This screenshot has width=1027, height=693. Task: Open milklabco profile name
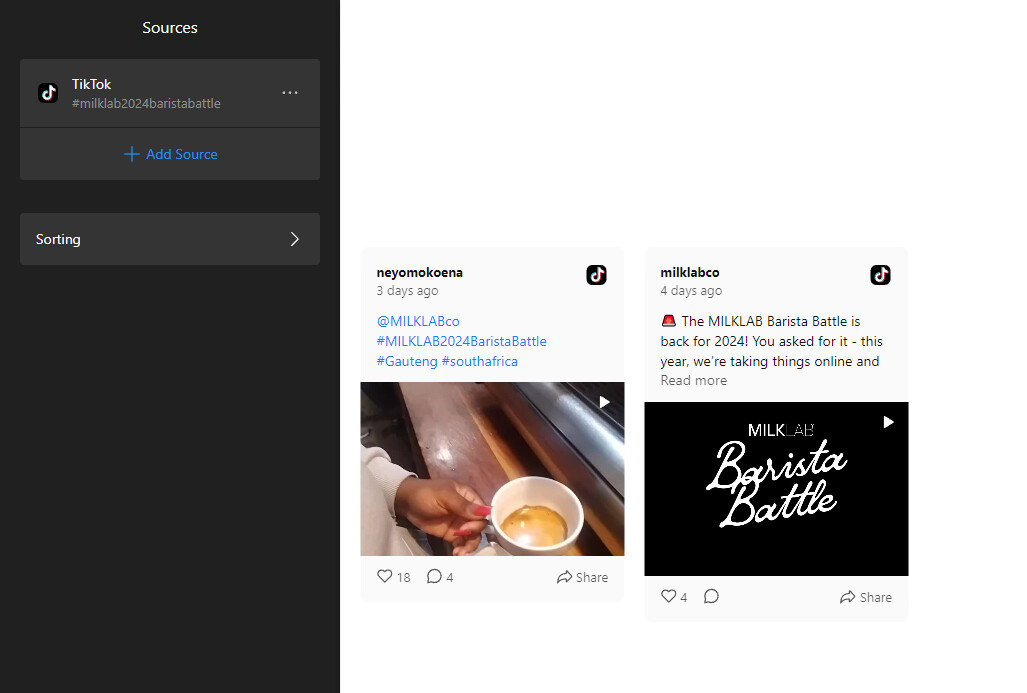690,272
